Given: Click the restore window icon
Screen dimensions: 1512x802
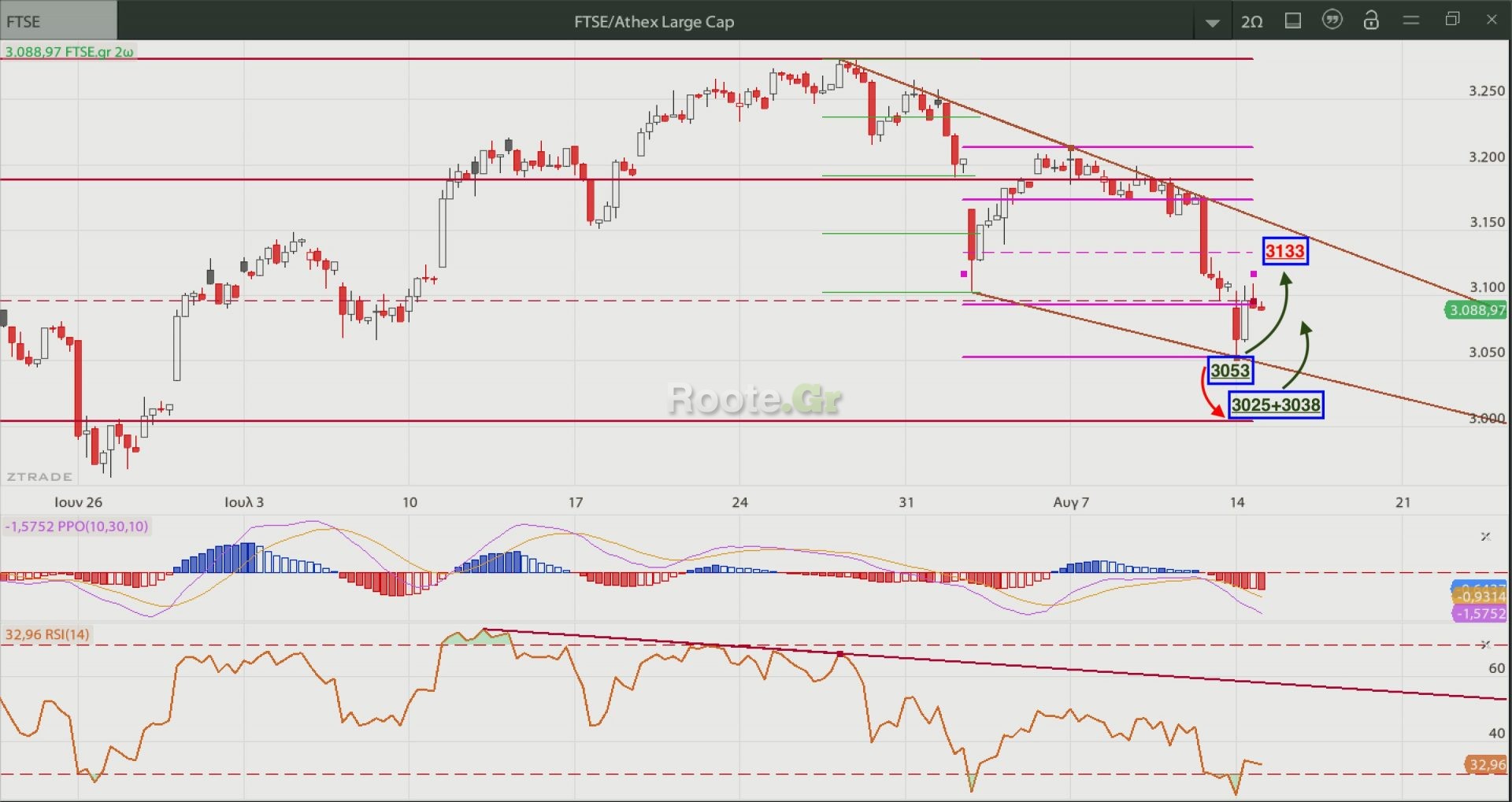Looking at the screenshot, I should tap(1453, 20).
